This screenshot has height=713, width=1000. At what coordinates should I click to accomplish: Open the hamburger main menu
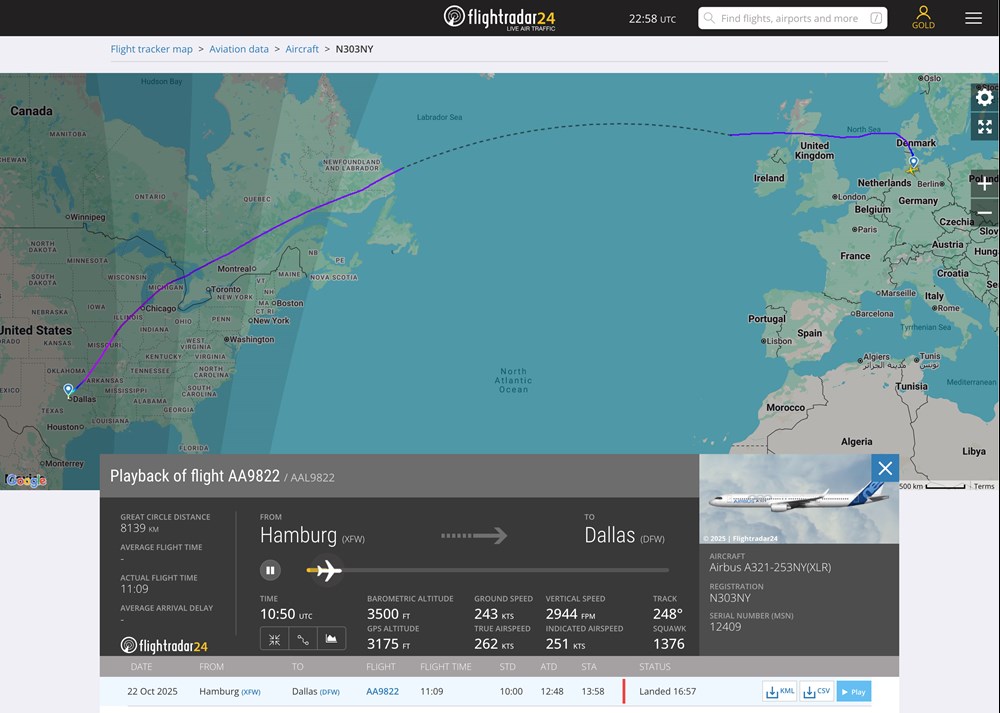point(973,18)
